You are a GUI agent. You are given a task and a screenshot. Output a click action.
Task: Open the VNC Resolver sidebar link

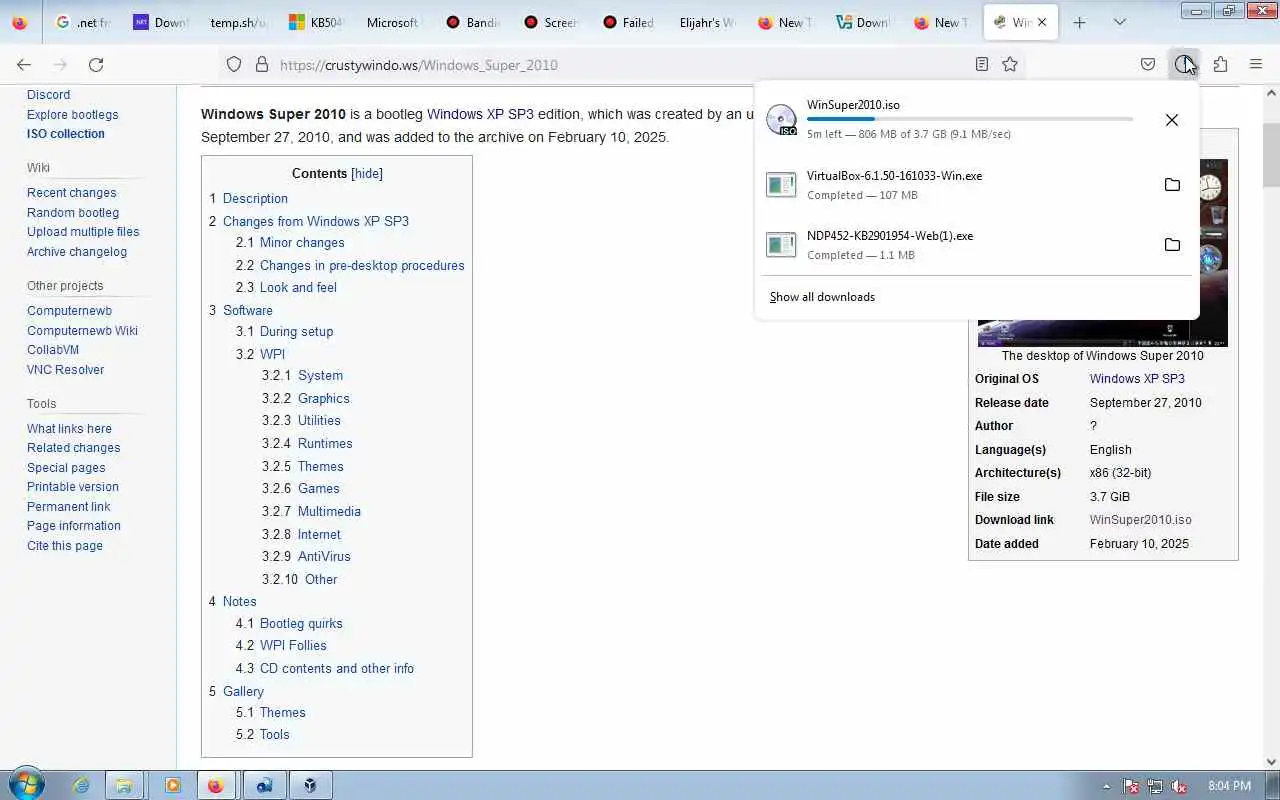pyautogui.click(x=65, y=370)
